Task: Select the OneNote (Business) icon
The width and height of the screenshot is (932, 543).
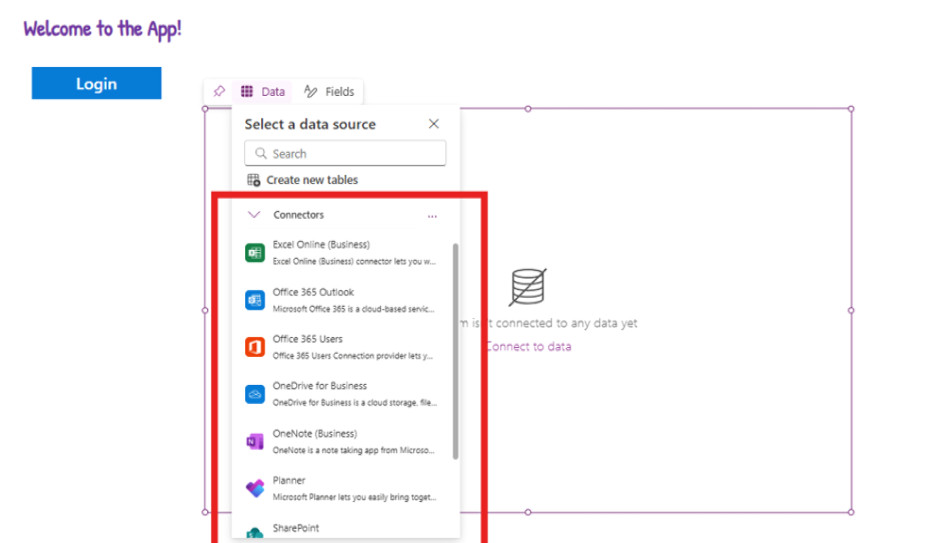Action: [x=255, y=441]
